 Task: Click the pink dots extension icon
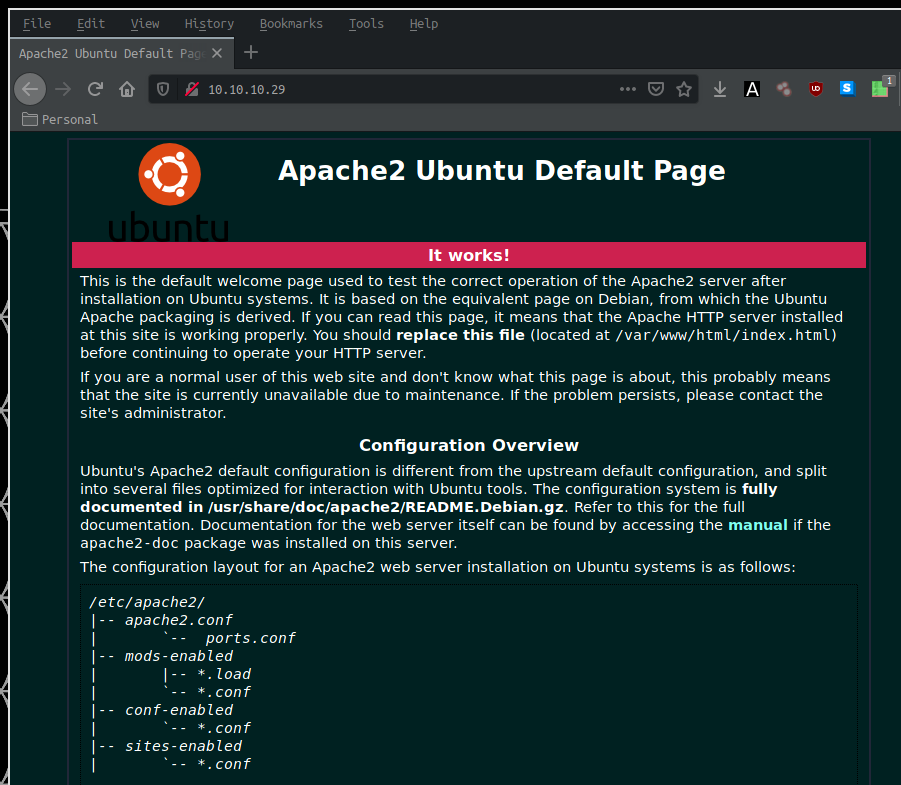[784, 89]
